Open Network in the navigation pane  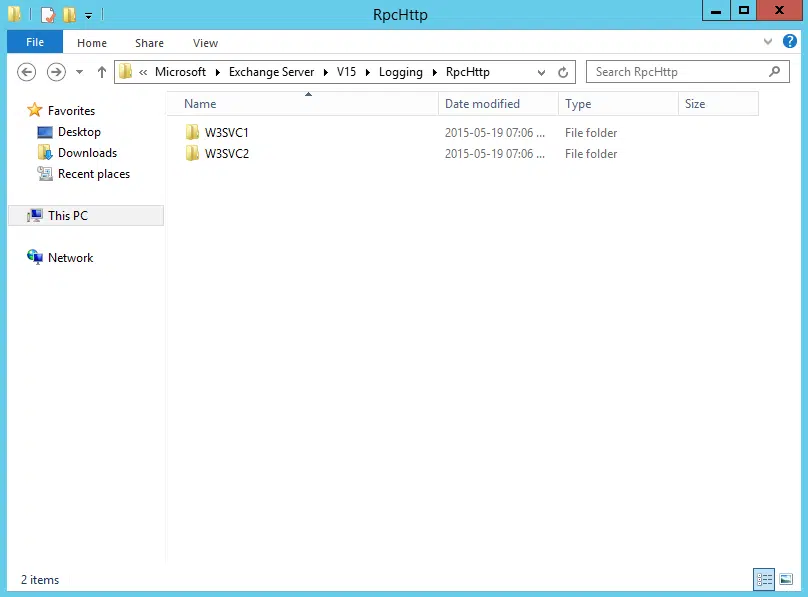71,258
